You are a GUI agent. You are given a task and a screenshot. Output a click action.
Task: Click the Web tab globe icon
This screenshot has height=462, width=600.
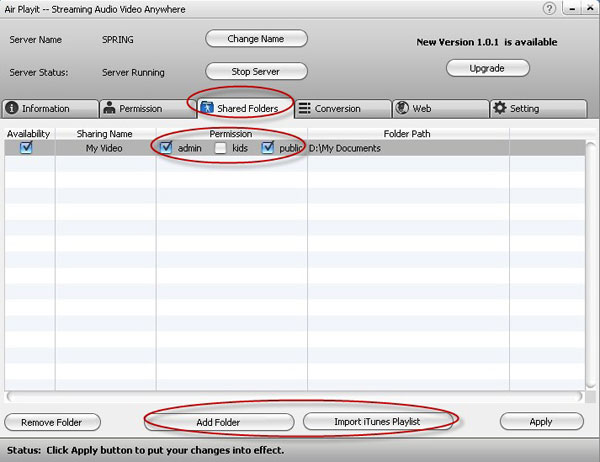(x=402, y=108)
